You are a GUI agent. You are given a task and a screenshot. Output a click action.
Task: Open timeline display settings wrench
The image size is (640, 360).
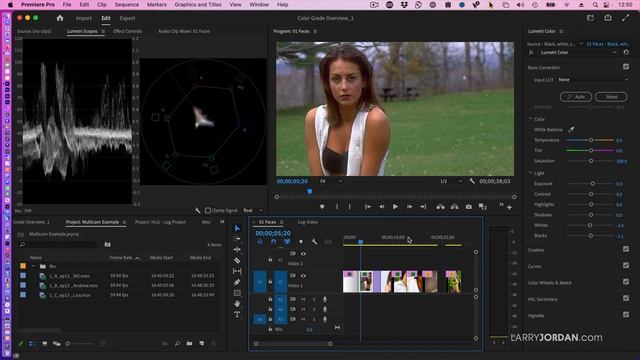[x=314, y=242]
